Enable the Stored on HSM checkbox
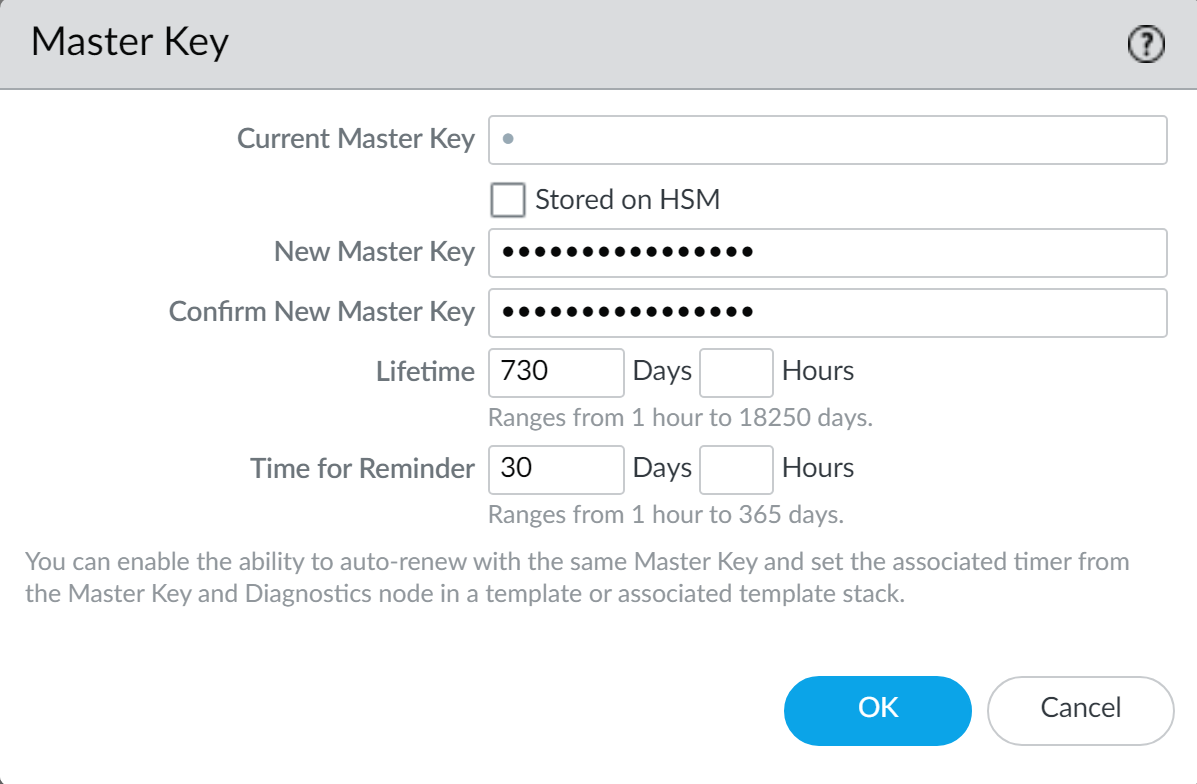 (x=508, y=200)
